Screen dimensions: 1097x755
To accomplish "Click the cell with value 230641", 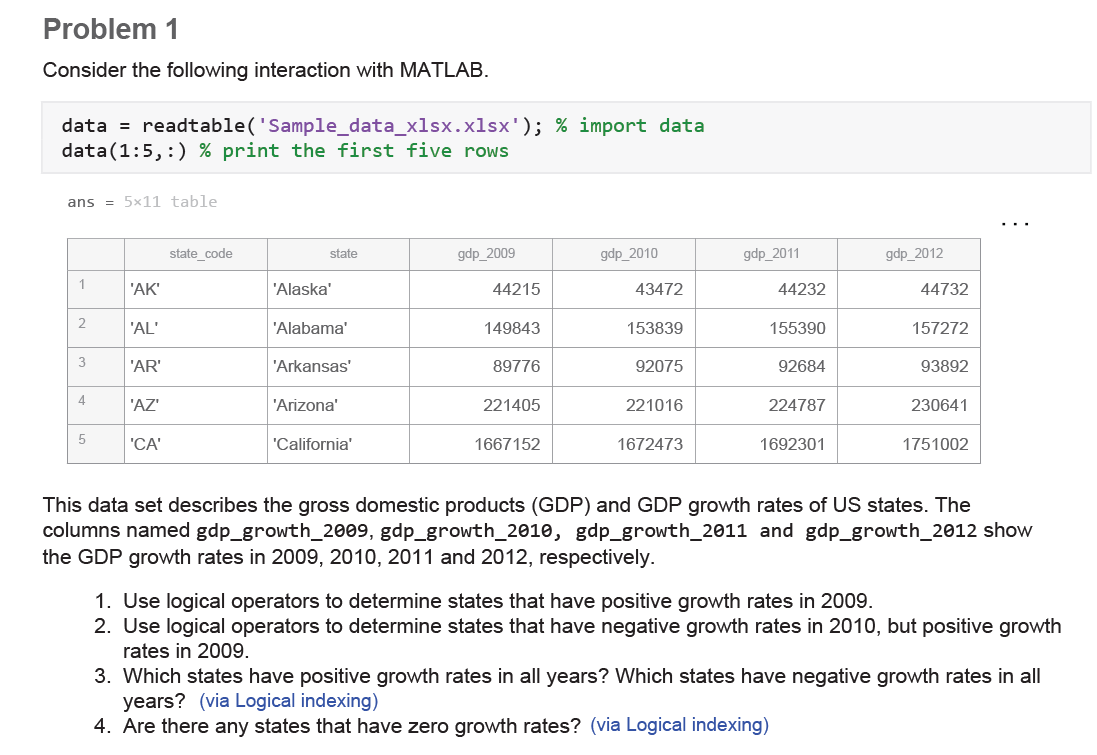I will 909,405.
